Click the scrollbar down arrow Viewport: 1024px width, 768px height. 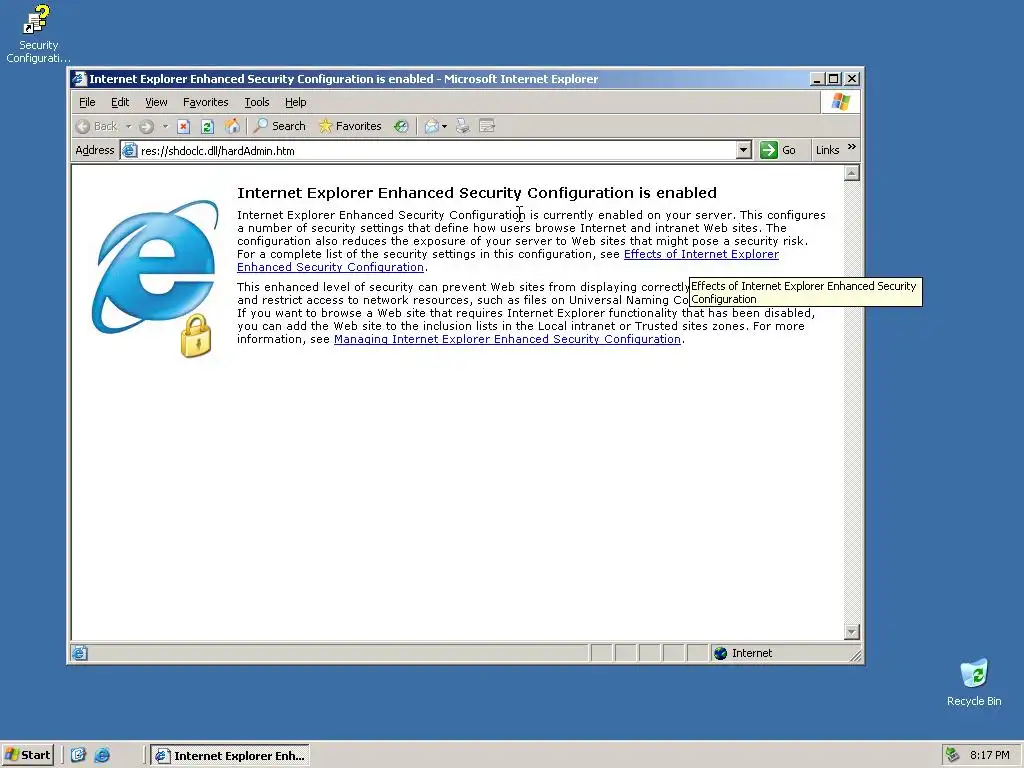tap(852, 632)
